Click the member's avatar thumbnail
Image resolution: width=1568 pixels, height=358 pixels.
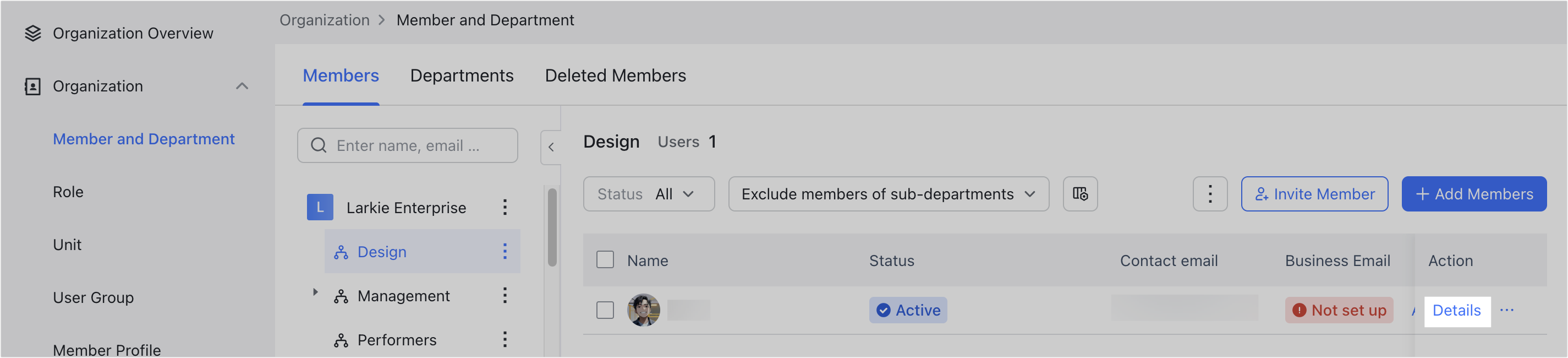pyautogui.click(x=643, y=311)
